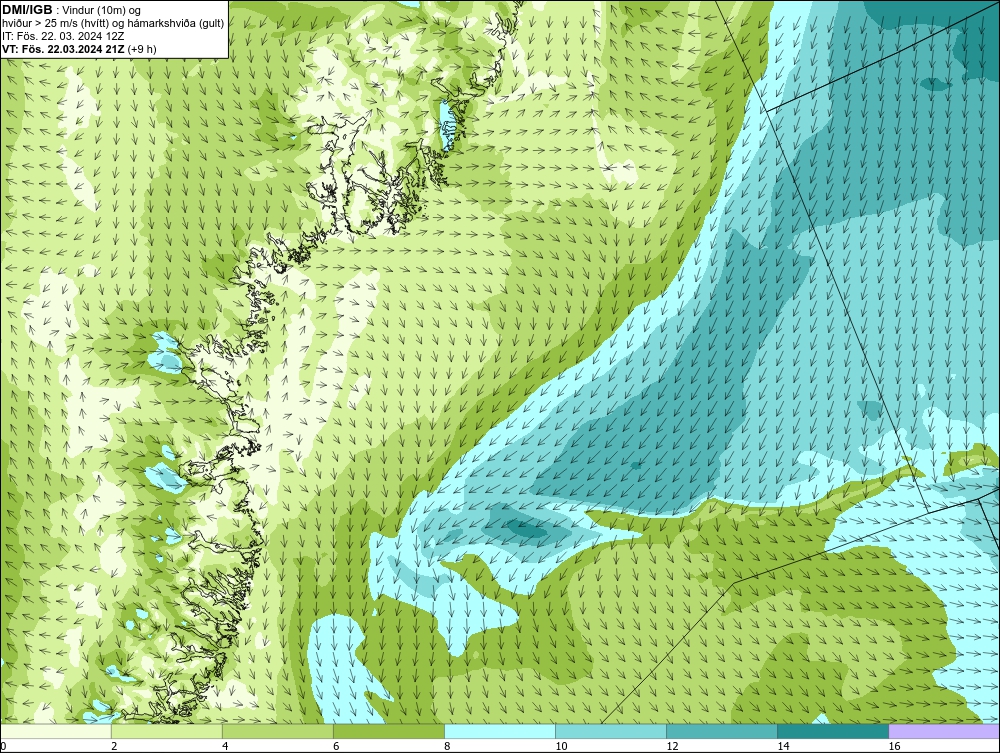Screen dimensions: 1000x753
Task: Click the 12–14 m/s teal legend swatch
Action: [722, 731]
